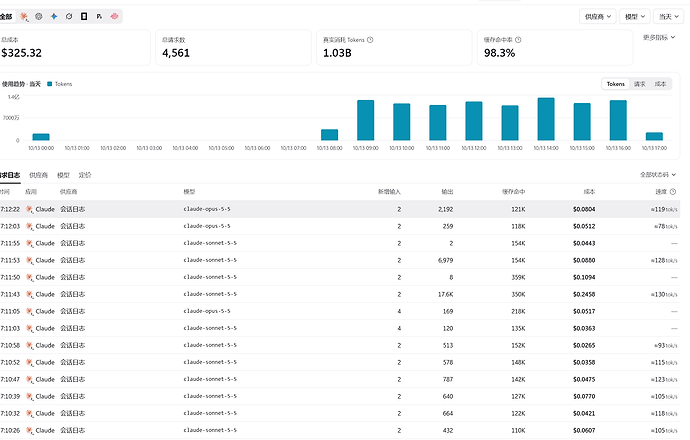Click the 10/13 14:00 chart bar

[x=546, y=119]
